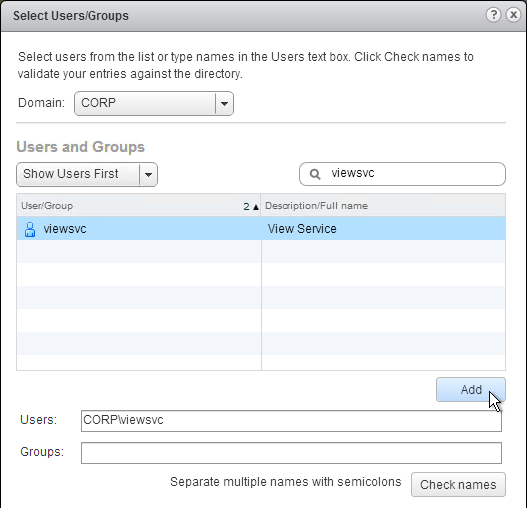Focus the Users text field
Screen dimensions: 527x508
point(291,421)
